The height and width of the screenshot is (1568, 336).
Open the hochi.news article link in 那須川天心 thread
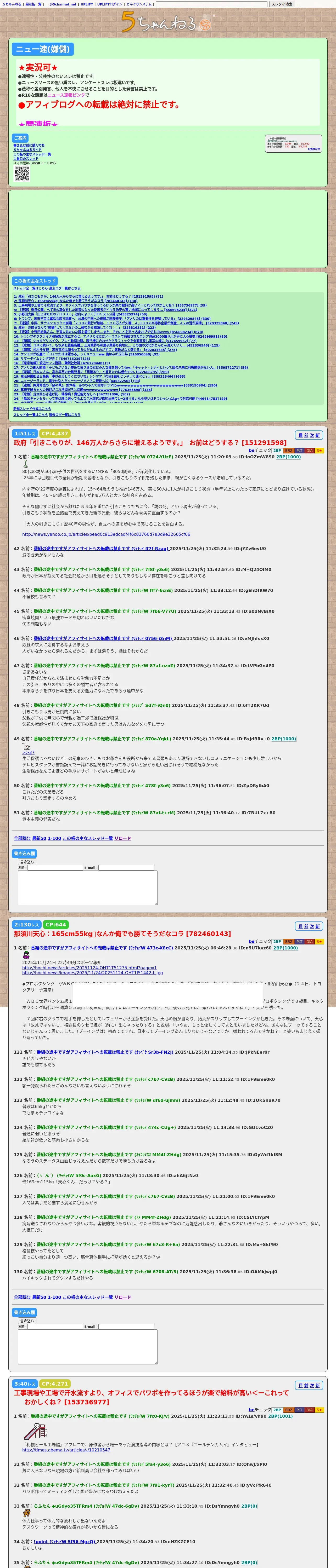(x=90, y=968)
